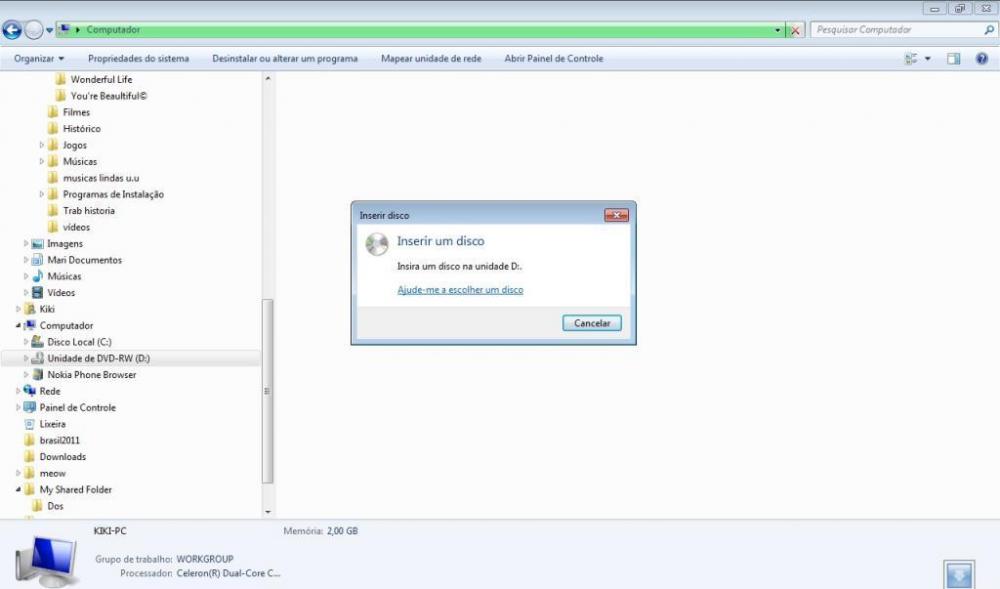Collapse the Computador tree node

click(18, 326)
